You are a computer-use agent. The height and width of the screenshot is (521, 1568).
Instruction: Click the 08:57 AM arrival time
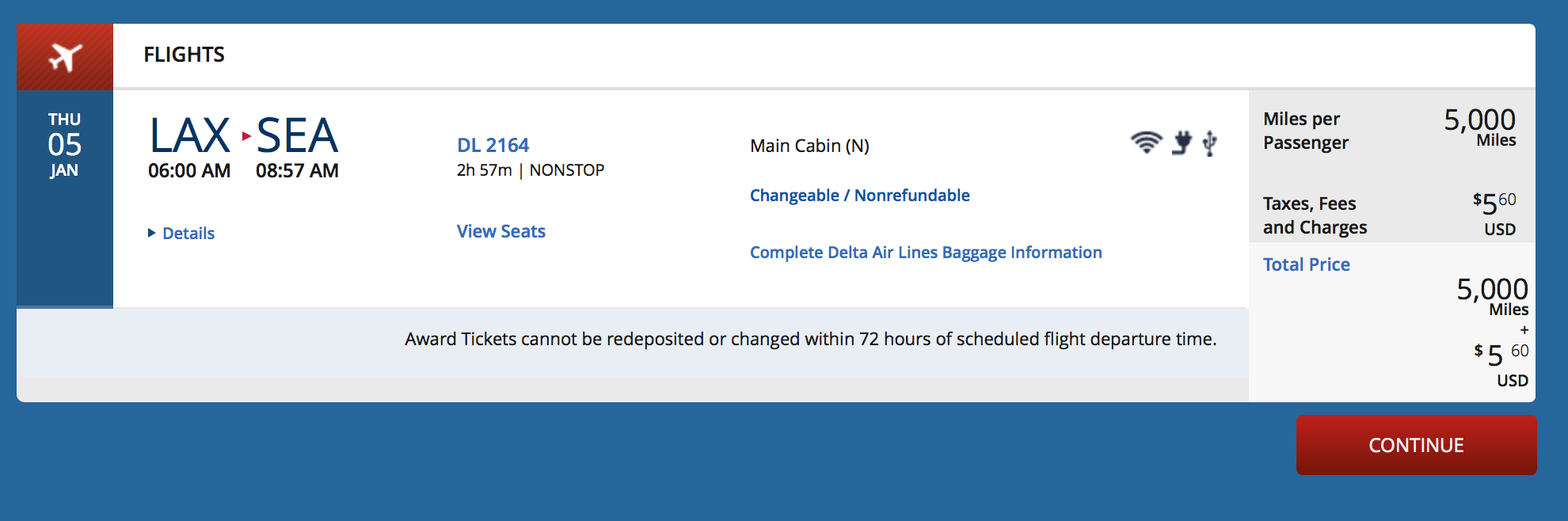[x=297, y=171]
